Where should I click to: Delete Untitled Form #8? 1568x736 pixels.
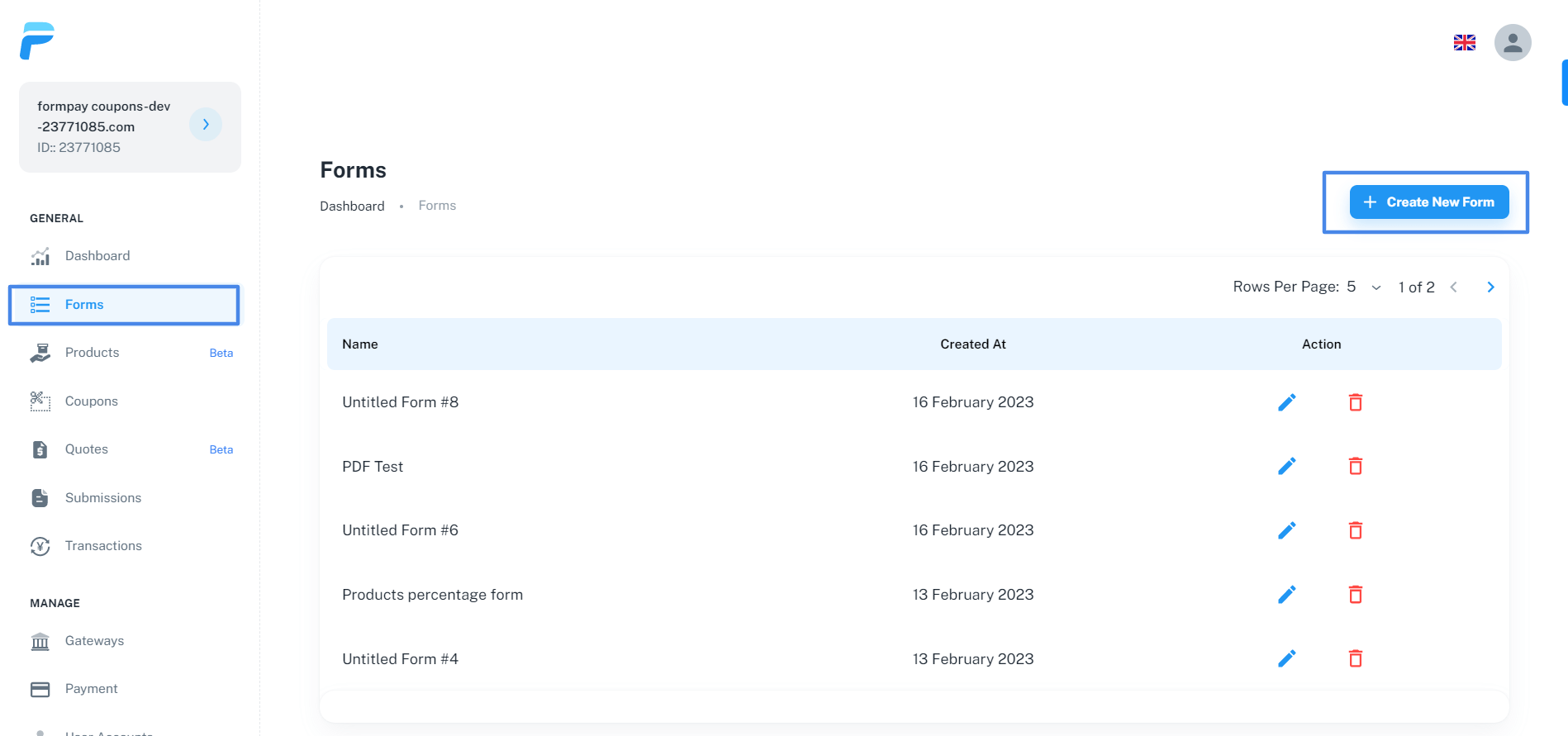click(1355, 402)
